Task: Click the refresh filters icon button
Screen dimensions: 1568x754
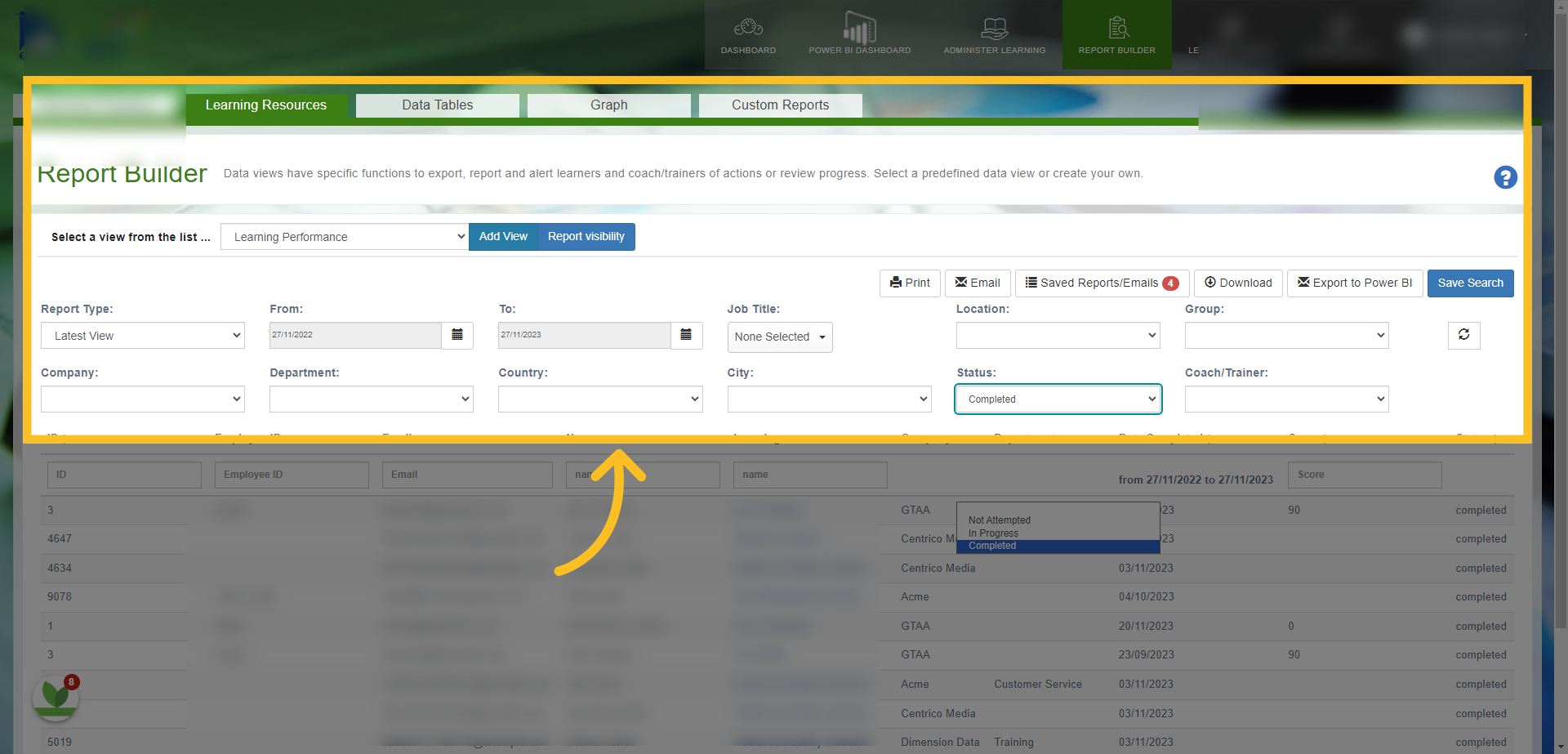Action: [1463, 335]
